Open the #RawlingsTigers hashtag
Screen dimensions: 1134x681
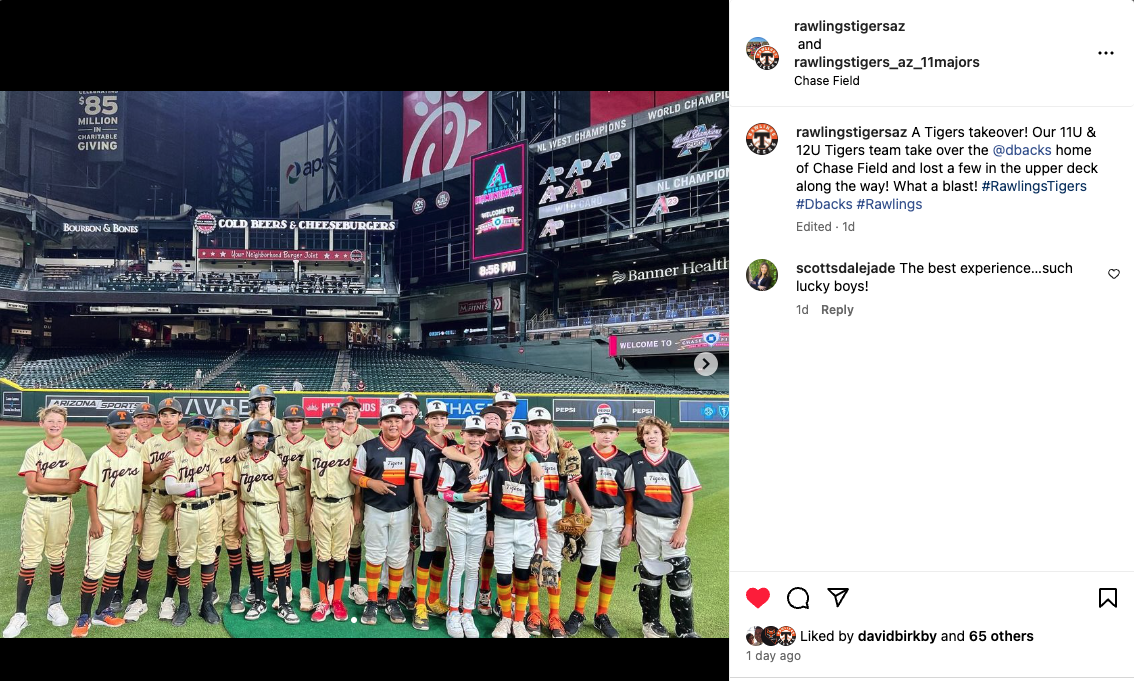point(1033,187)
